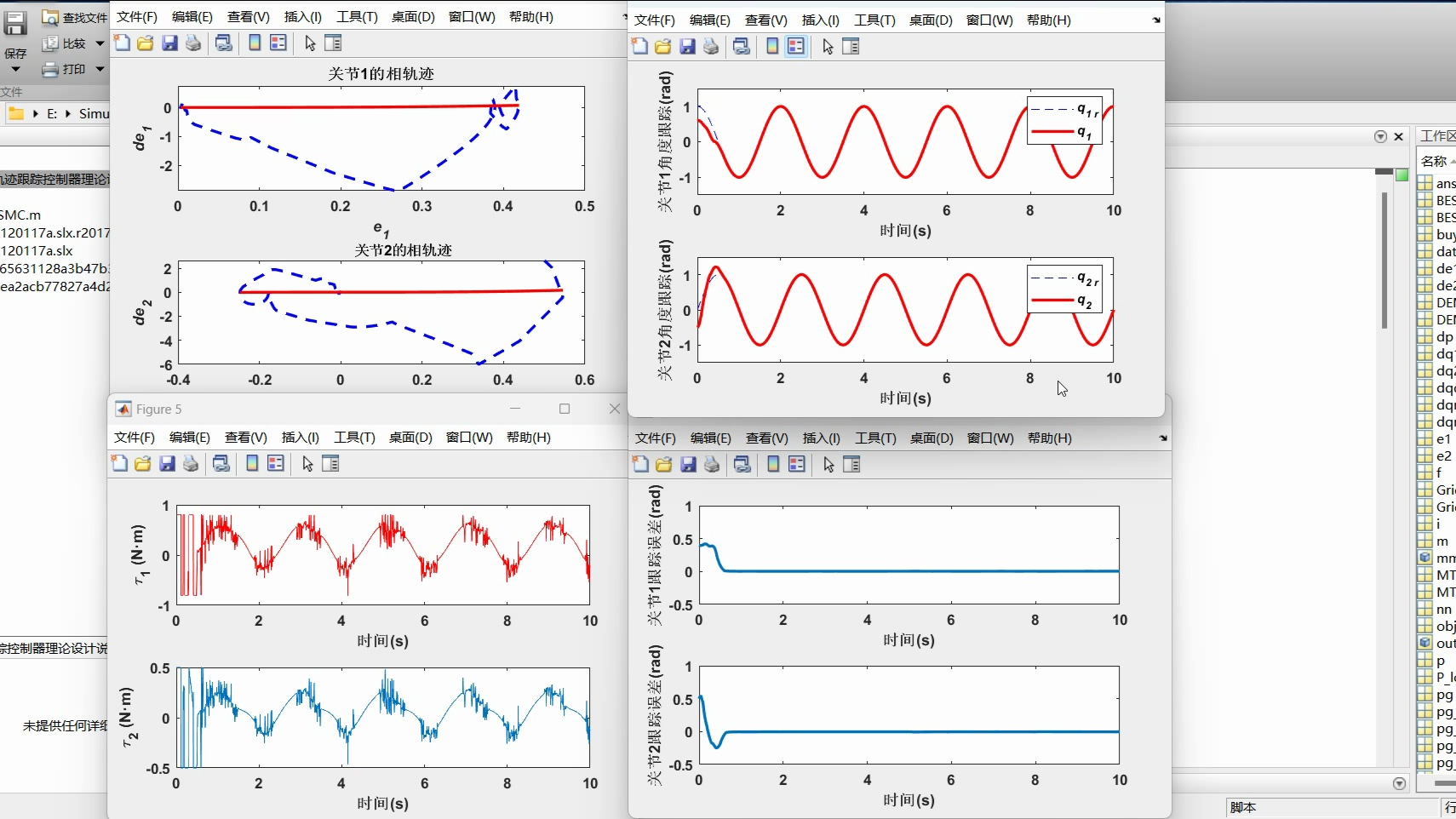Image resolution: width=1456 pixels, height=819 pixels.
Task: Select 120117a.slx file in browser
Action: pyautogui.click(x=37, y=250)
